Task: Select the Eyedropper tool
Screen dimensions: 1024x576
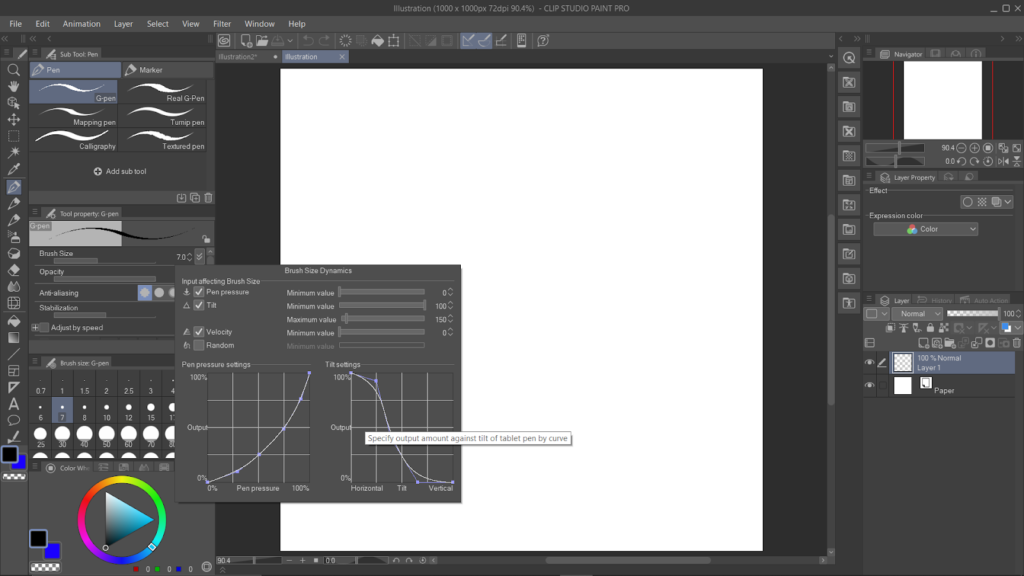Action: 13,169
